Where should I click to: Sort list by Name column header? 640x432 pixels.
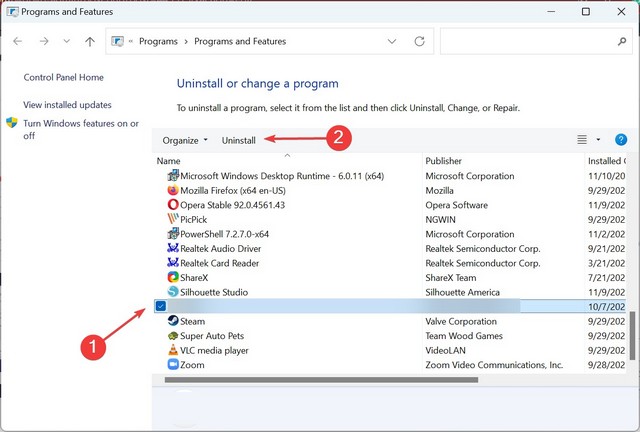[x=169, y=161]
